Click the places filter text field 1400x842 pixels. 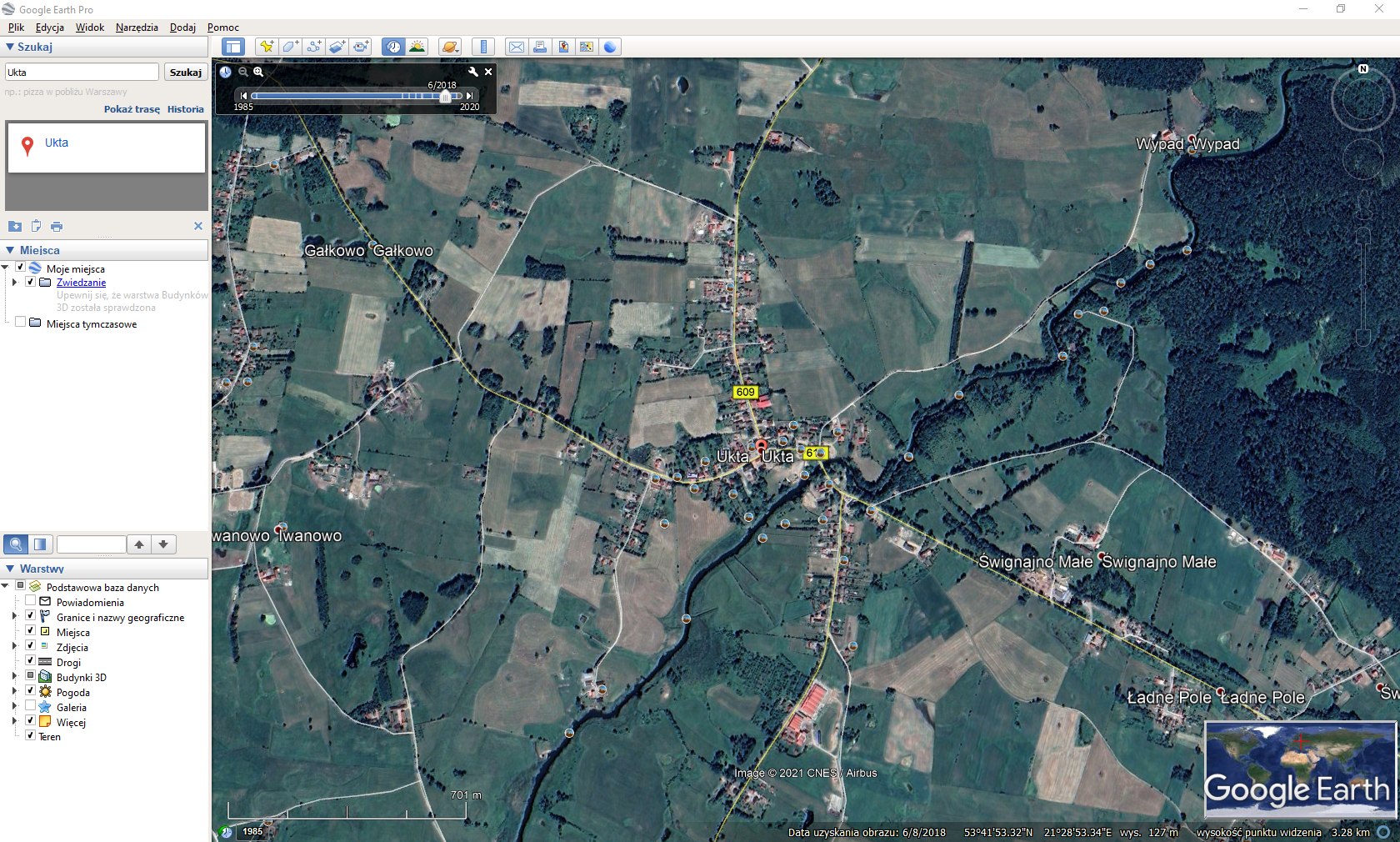pos(91,544)
